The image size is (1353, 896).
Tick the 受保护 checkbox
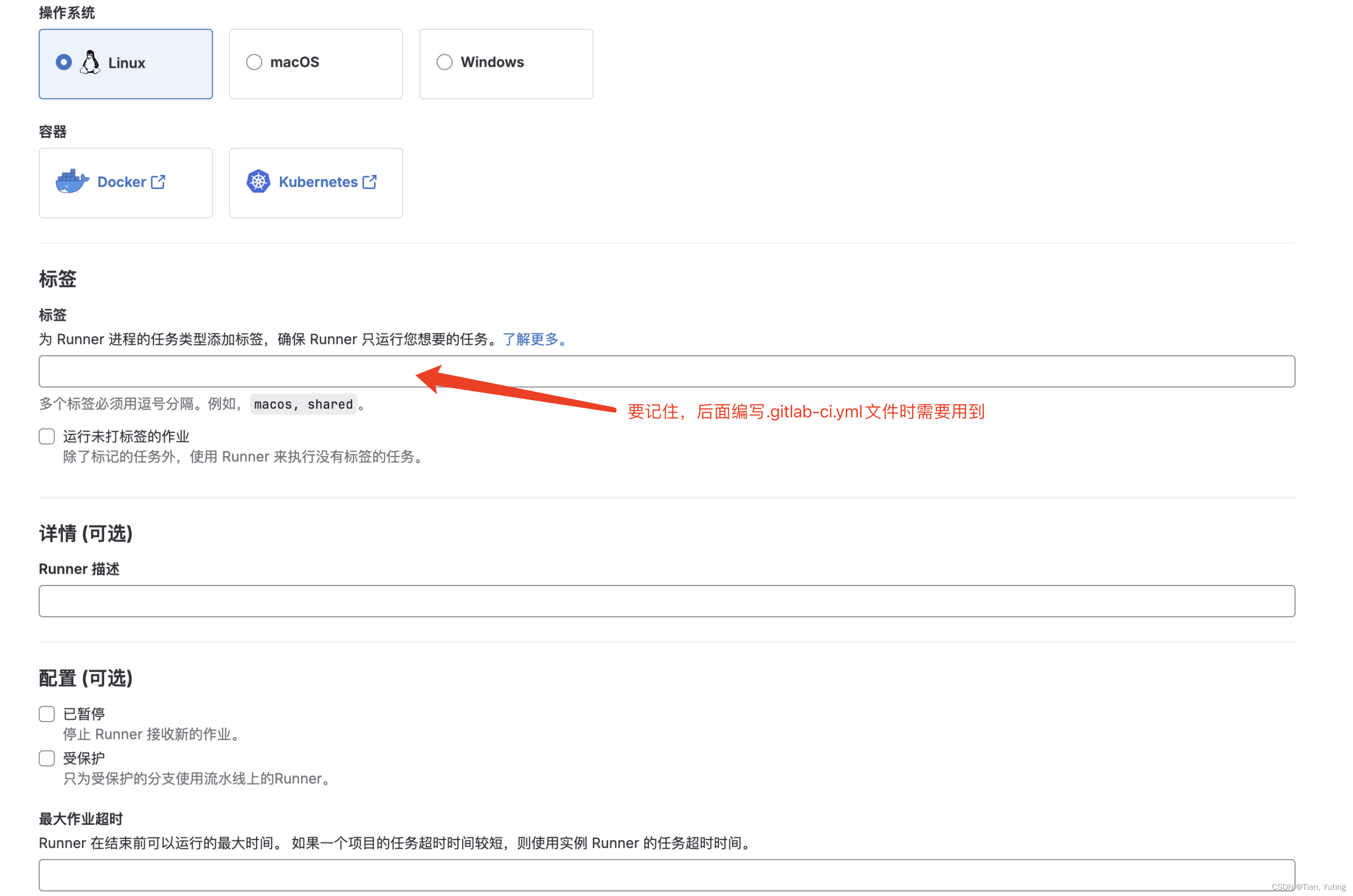47,758
